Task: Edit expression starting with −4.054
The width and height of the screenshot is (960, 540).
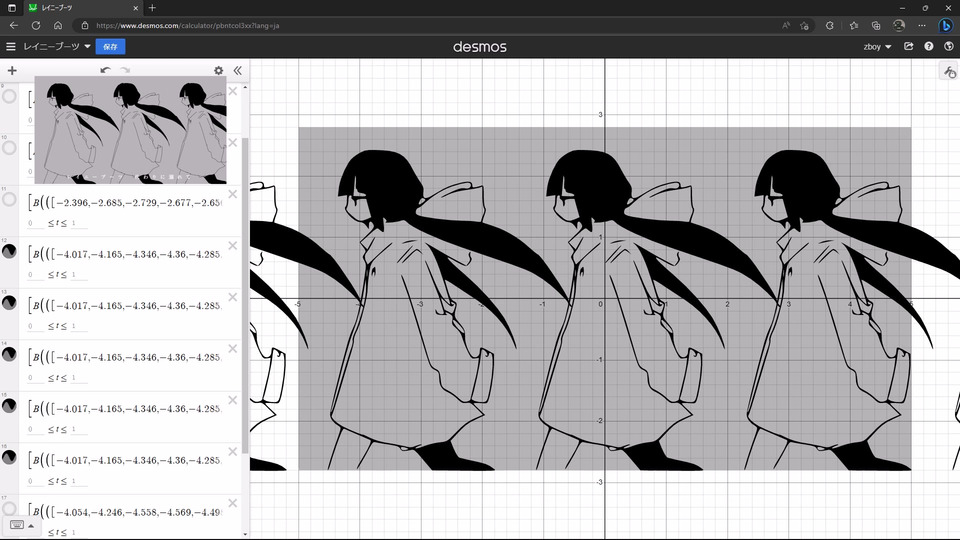Action: [x=125, y=512]
